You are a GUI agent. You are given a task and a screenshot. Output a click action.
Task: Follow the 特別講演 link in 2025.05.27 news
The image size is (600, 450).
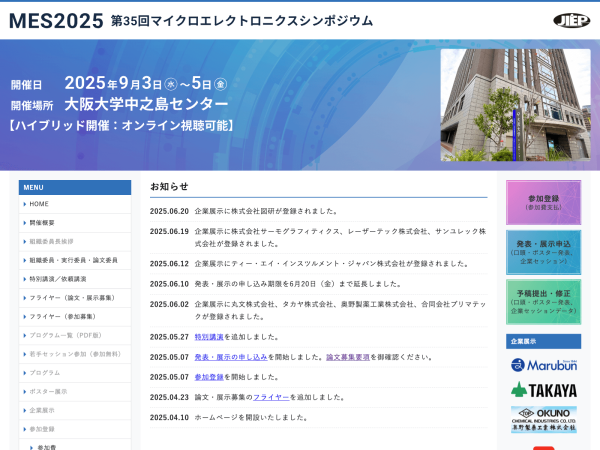click(209, 337)
